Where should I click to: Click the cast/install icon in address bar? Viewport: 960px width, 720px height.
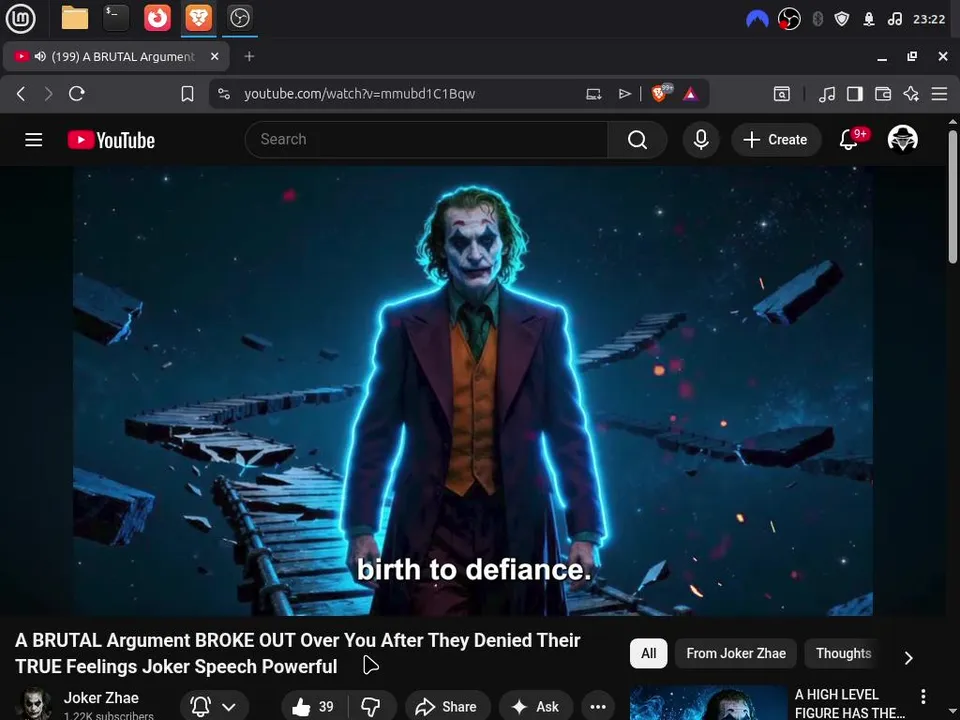pyautogui.click(x=593, y=94)
